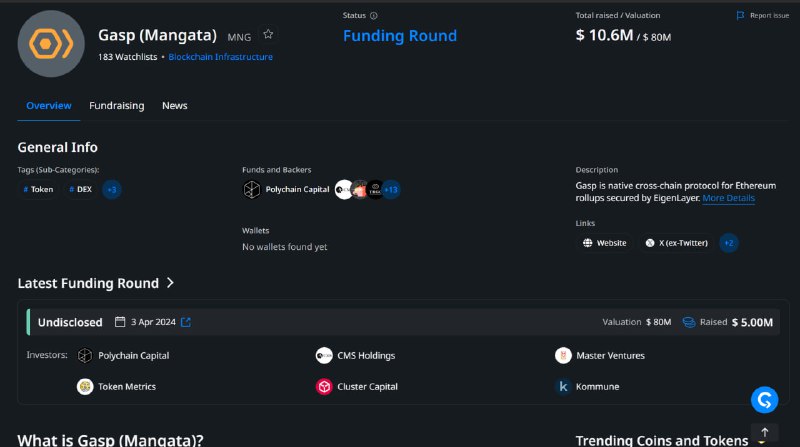Expand Latest Funding Round chevron arrow
This screenshot has height=447, width=800.
170,283
